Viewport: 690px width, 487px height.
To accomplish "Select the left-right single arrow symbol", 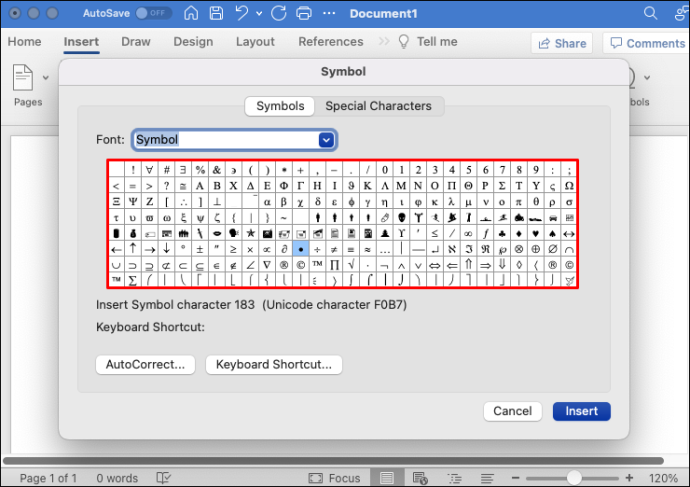I will point(569,234).
